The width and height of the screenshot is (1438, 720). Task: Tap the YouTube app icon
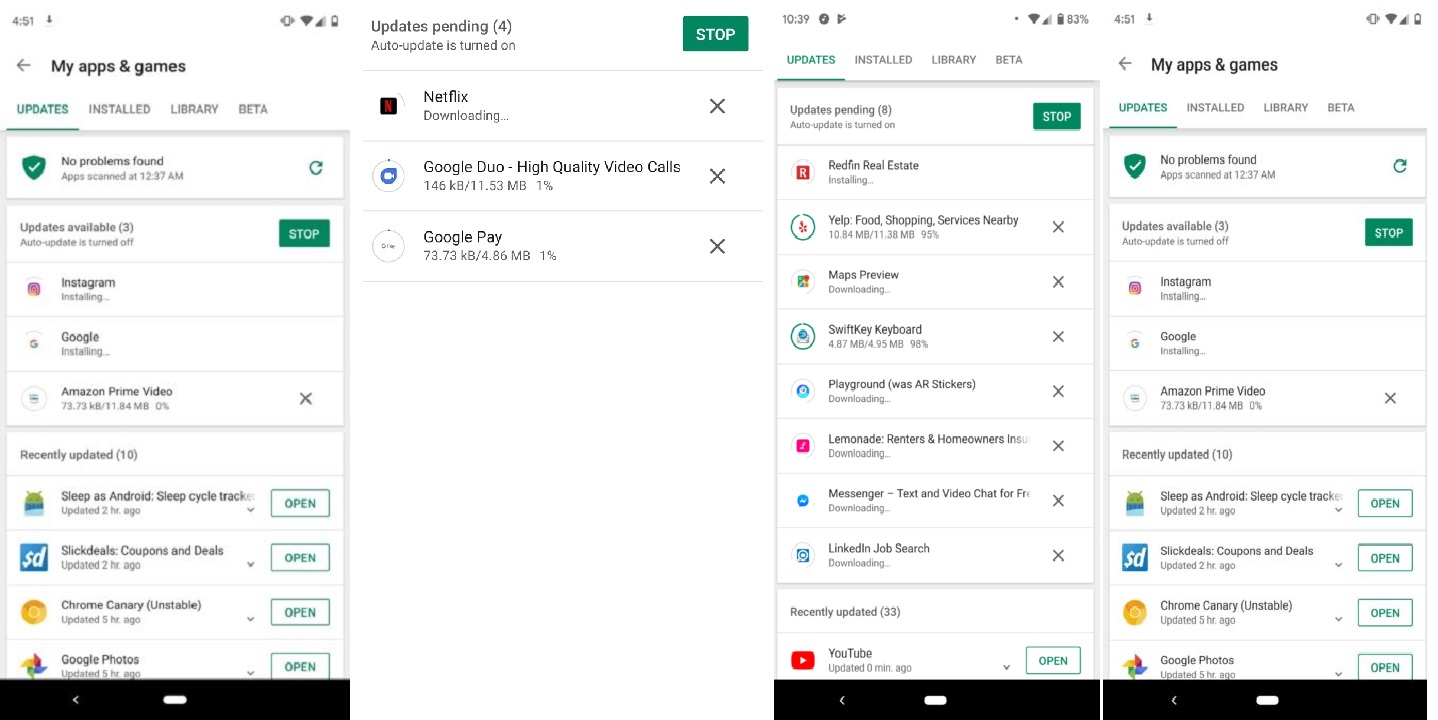802,660
